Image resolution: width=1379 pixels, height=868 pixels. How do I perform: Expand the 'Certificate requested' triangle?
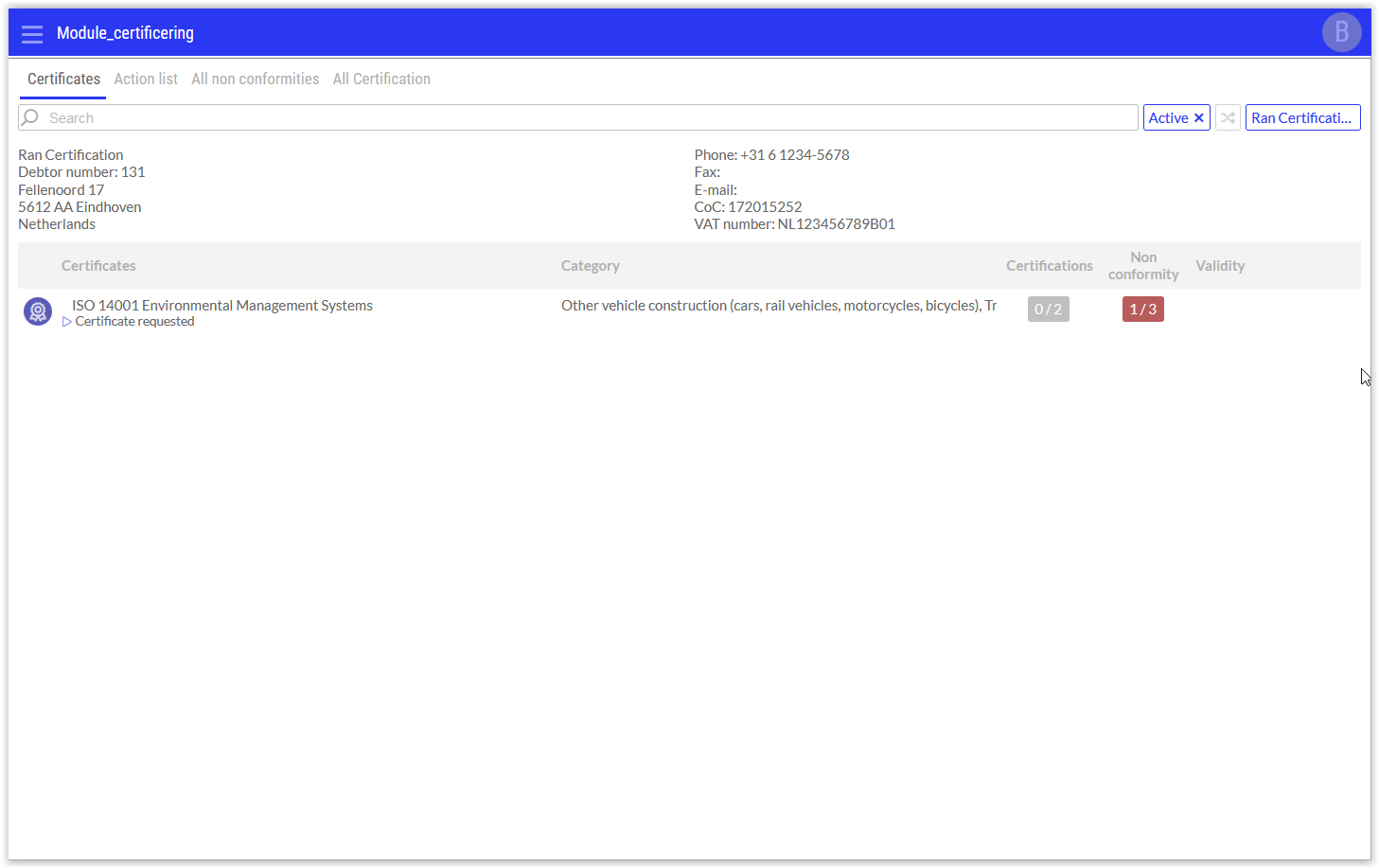click(67, 322)
